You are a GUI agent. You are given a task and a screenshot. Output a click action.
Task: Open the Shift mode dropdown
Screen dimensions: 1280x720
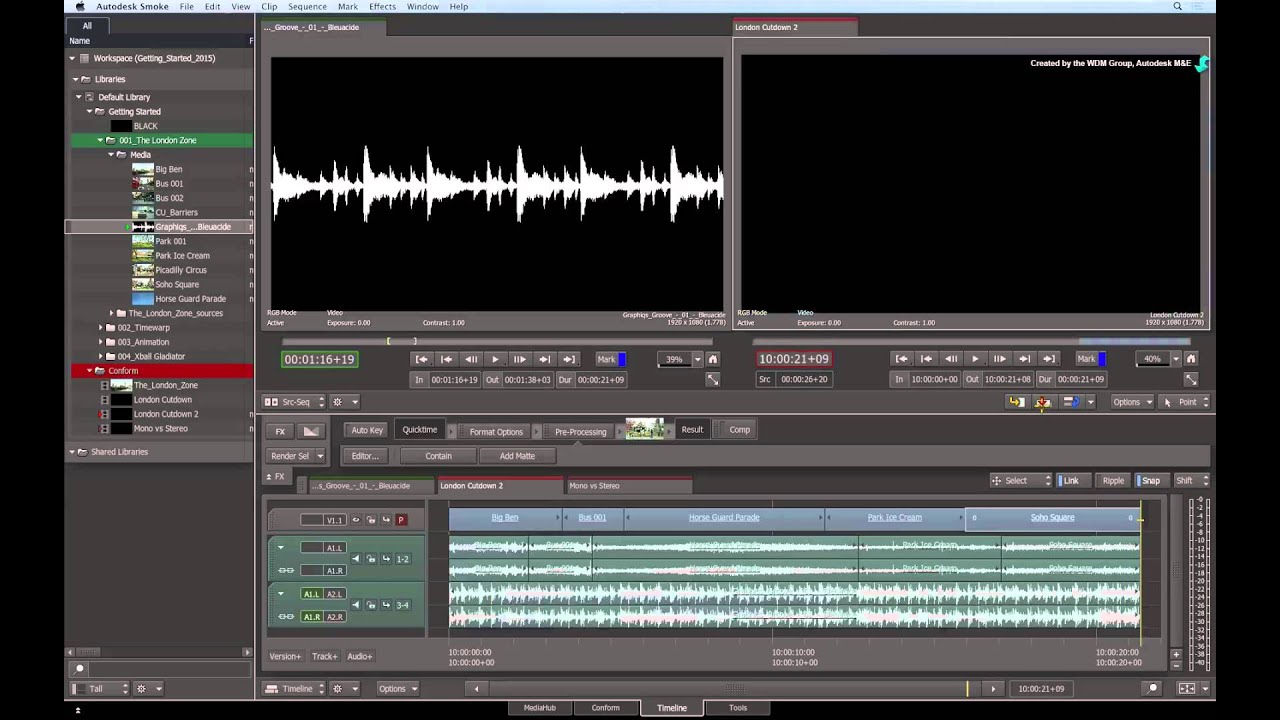click(x=1190, y=481)
